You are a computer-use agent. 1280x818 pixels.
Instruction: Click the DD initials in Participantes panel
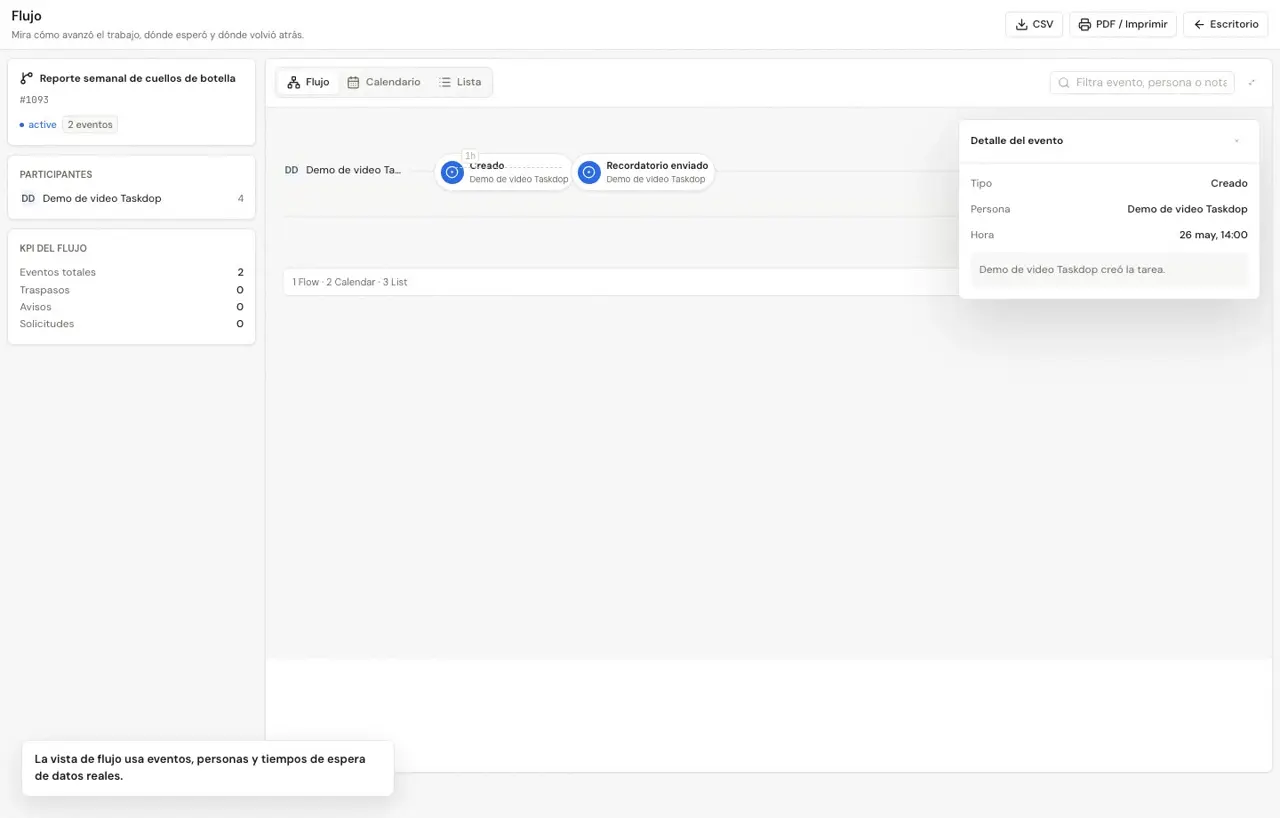coord(28,198)
